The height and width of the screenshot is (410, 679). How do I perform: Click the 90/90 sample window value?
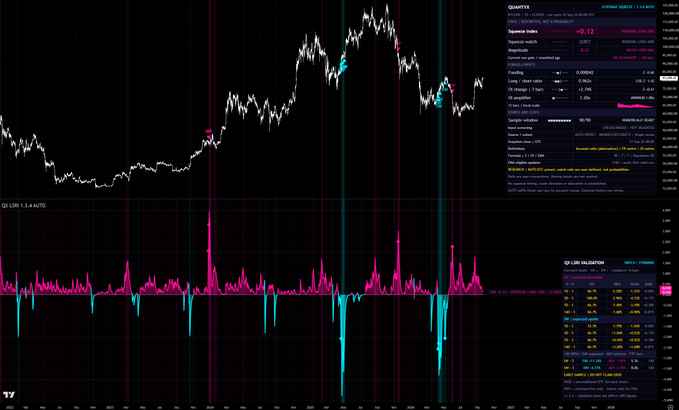click(585, 120)
